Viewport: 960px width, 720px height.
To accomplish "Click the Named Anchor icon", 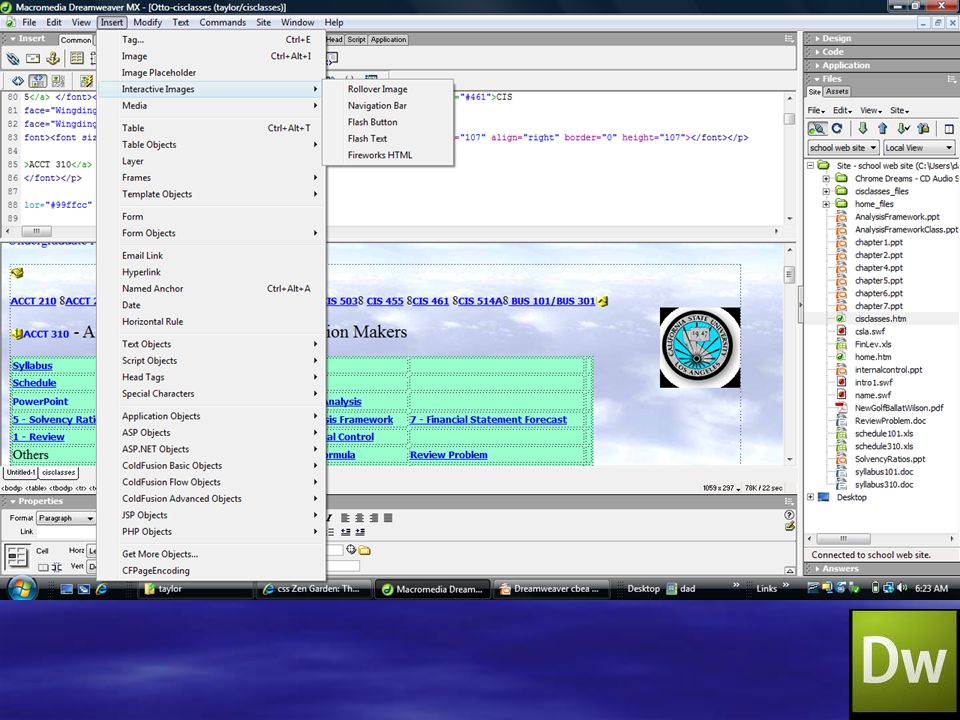I will [53, 59].
